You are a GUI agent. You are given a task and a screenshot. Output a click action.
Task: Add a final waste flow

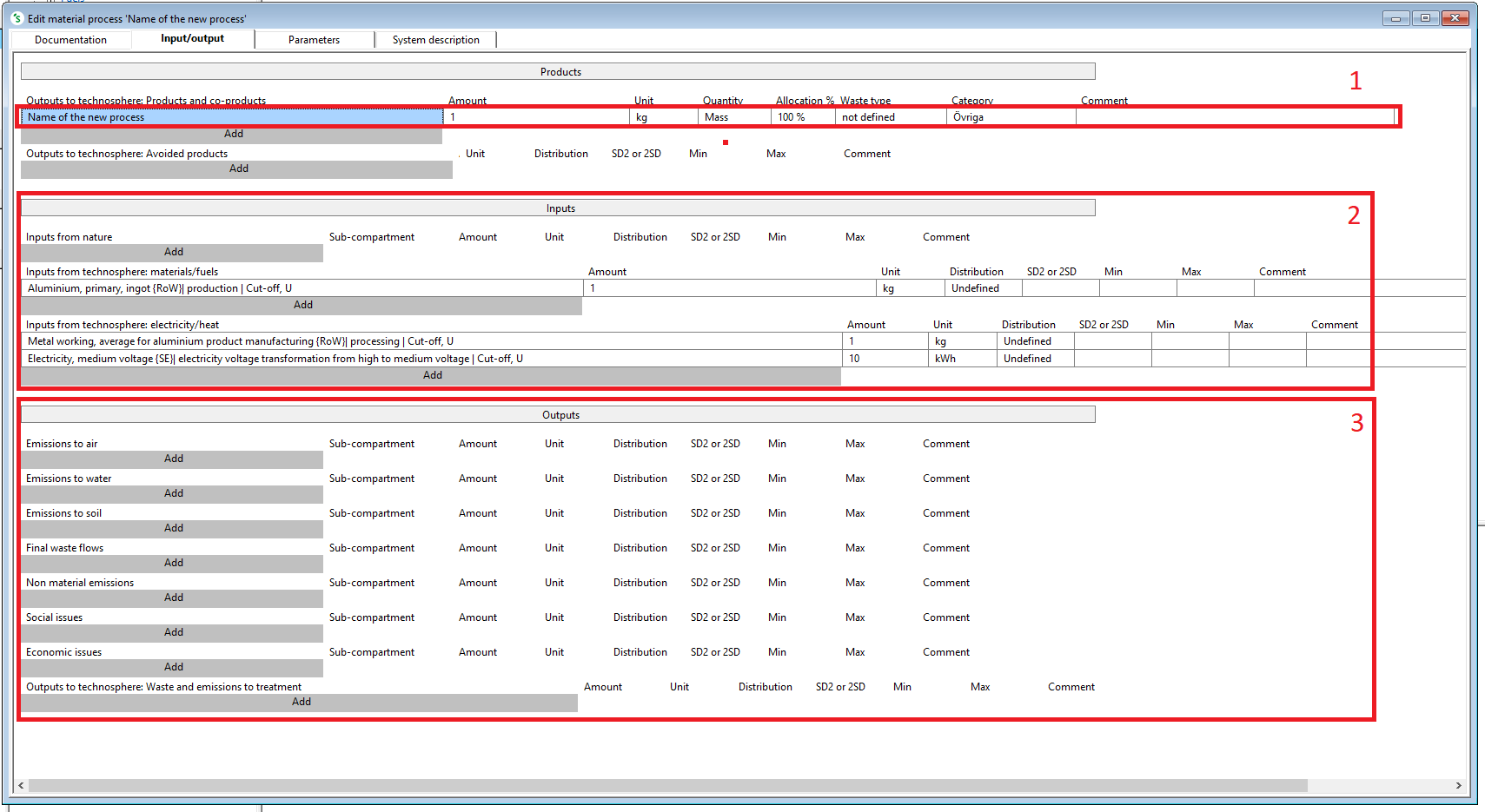173,564
